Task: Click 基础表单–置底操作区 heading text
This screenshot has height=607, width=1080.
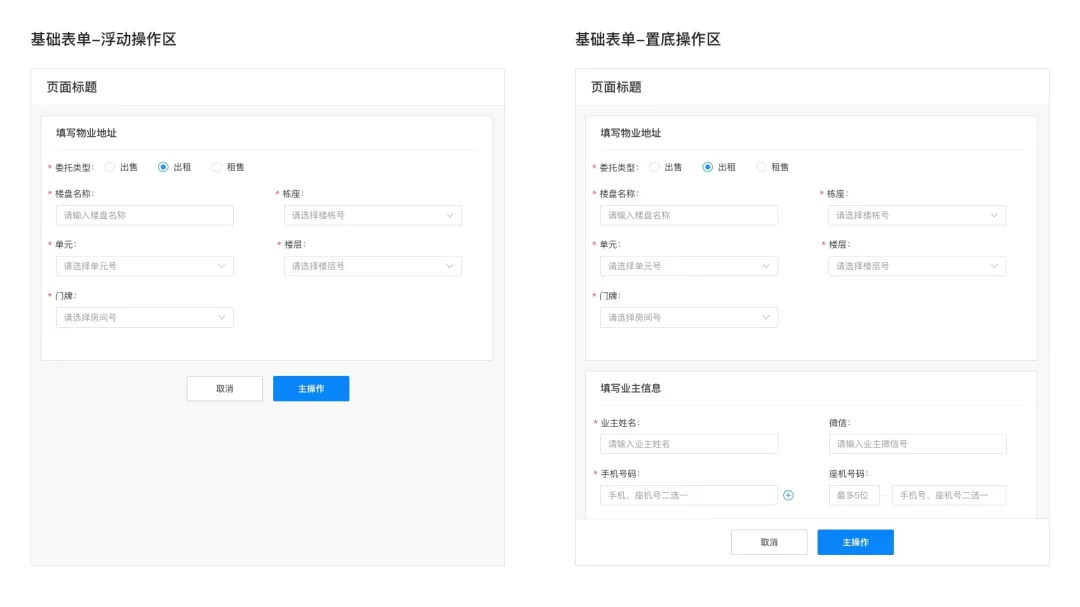Action: [x=648, y=39]
